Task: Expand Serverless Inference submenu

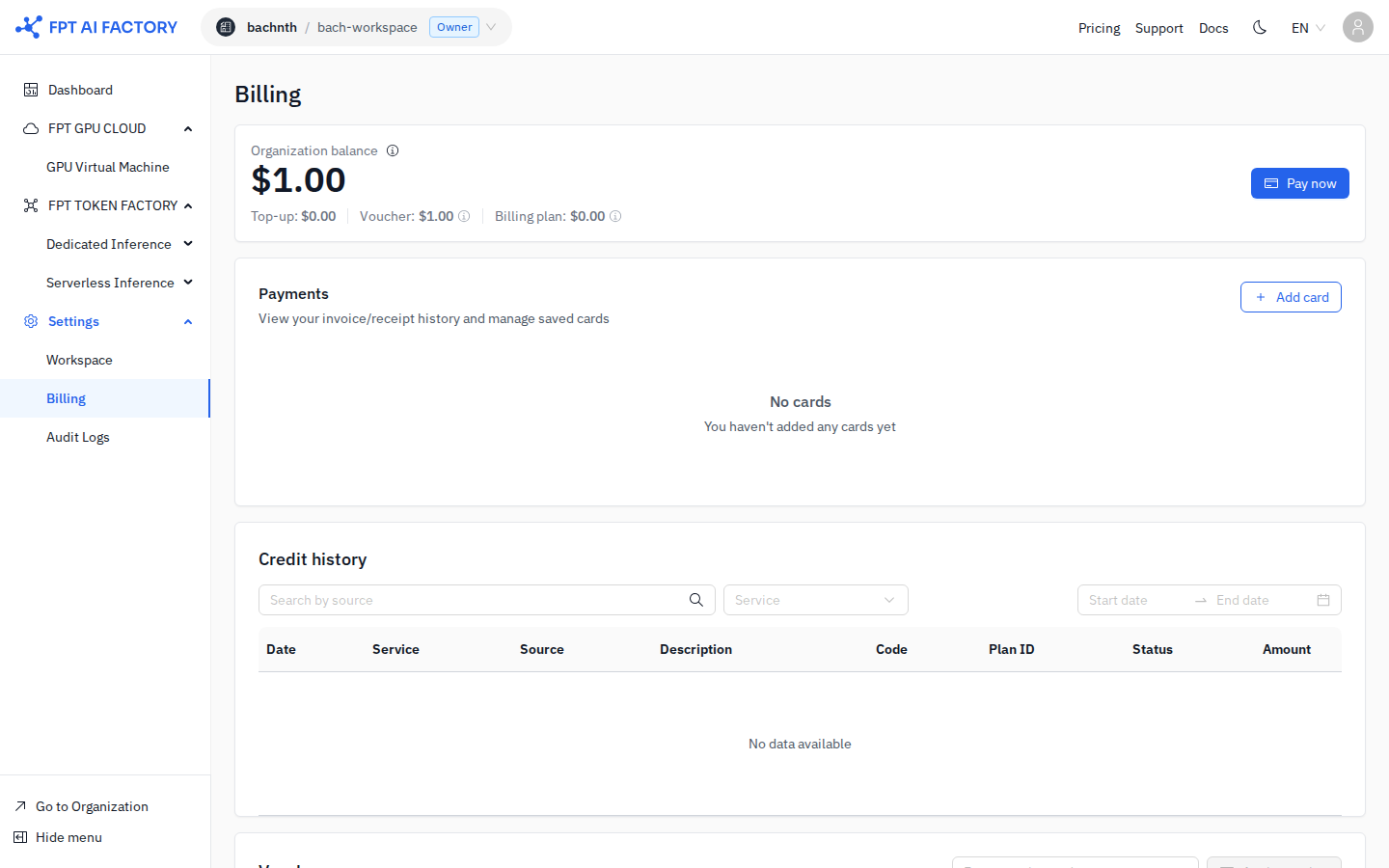Action: 188,283
